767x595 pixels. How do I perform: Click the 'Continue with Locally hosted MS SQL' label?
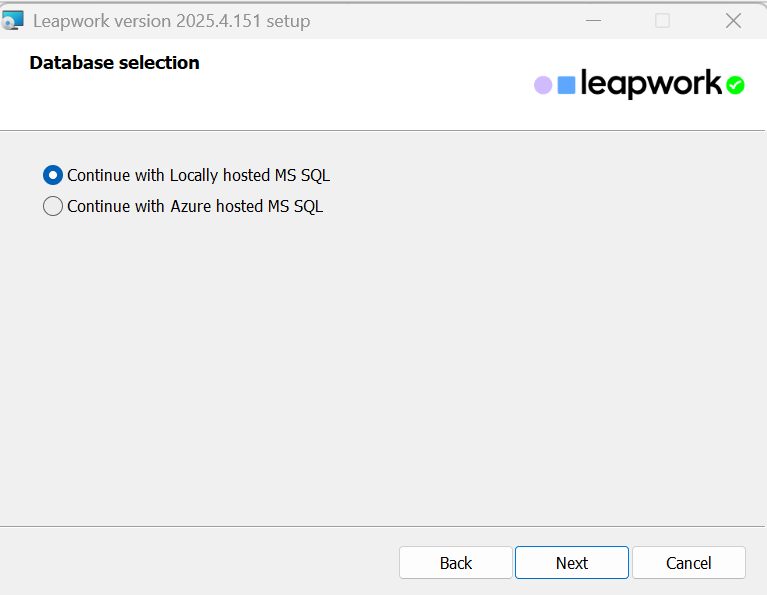[198, 175]
